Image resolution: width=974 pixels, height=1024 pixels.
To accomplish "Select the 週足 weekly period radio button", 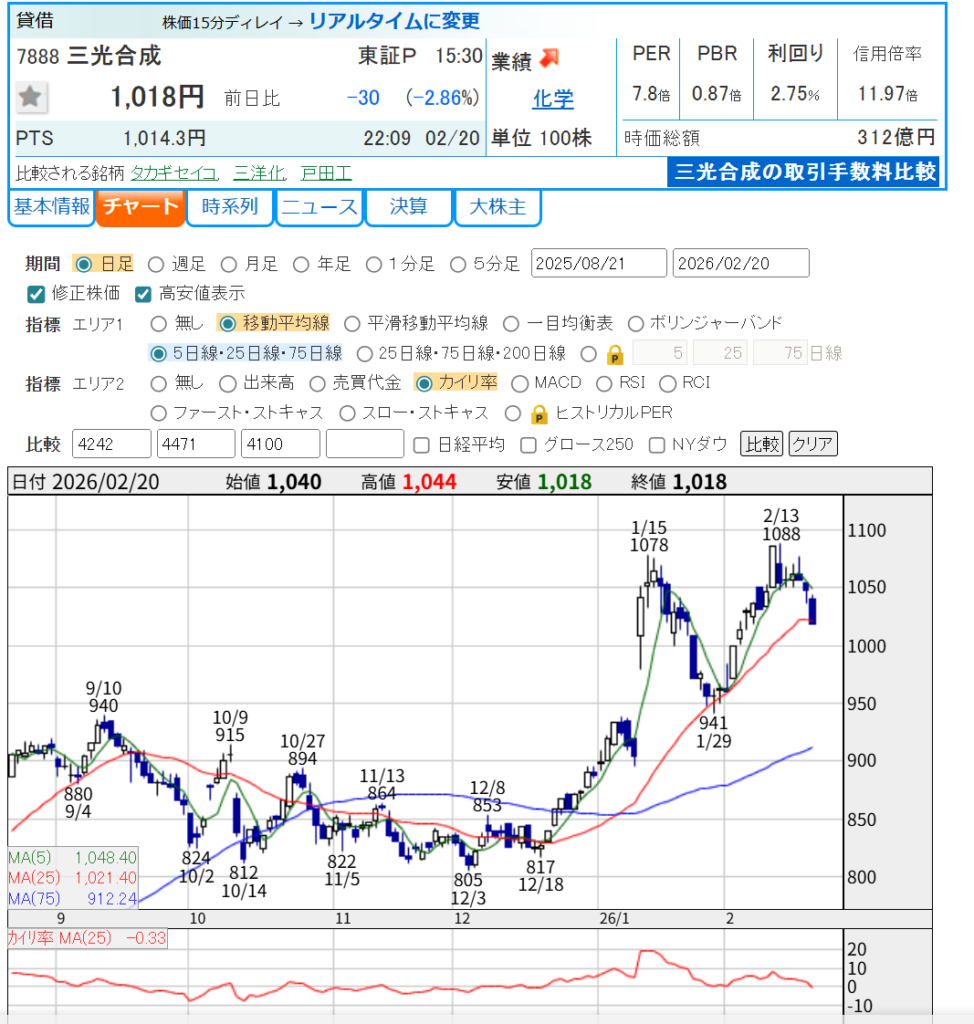I will [156, 264].
